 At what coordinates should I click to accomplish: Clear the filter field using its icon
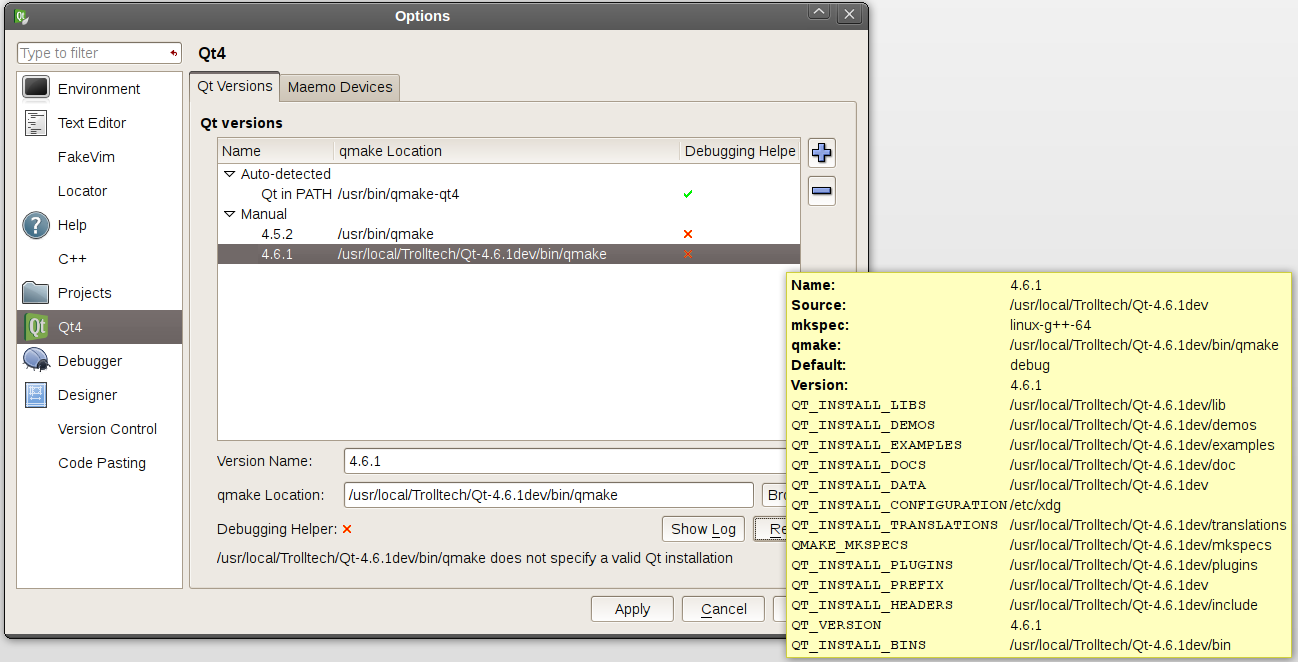[x=174, y=53]
